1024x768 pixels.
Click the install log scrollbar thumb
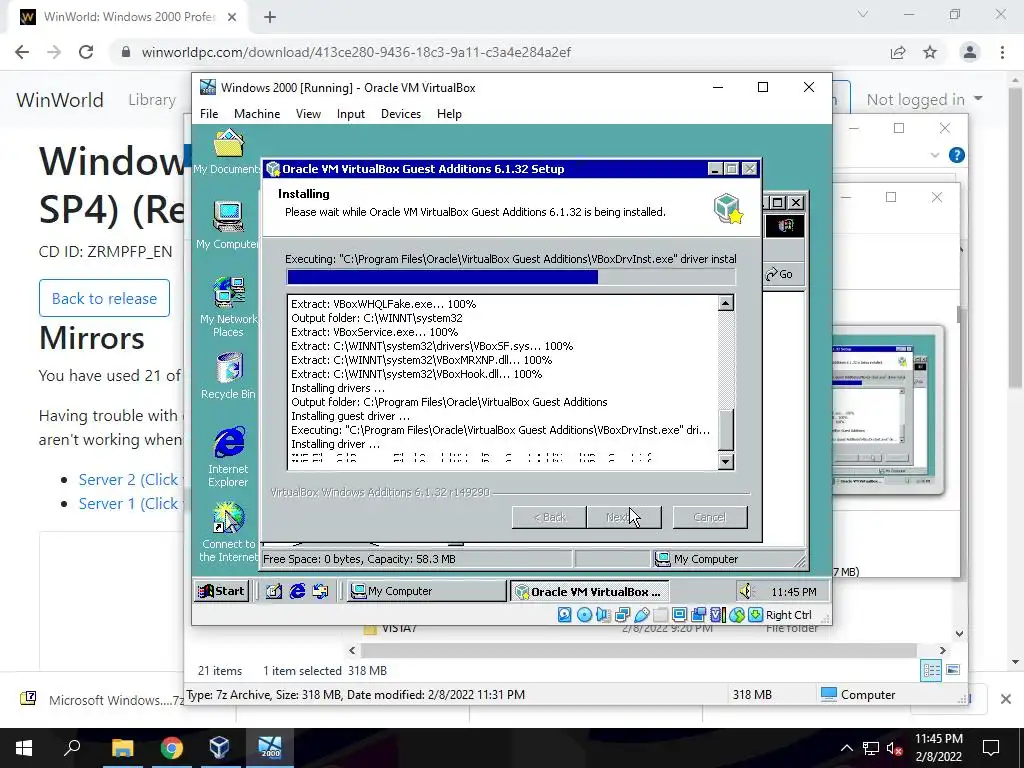(x=726, y=430)
